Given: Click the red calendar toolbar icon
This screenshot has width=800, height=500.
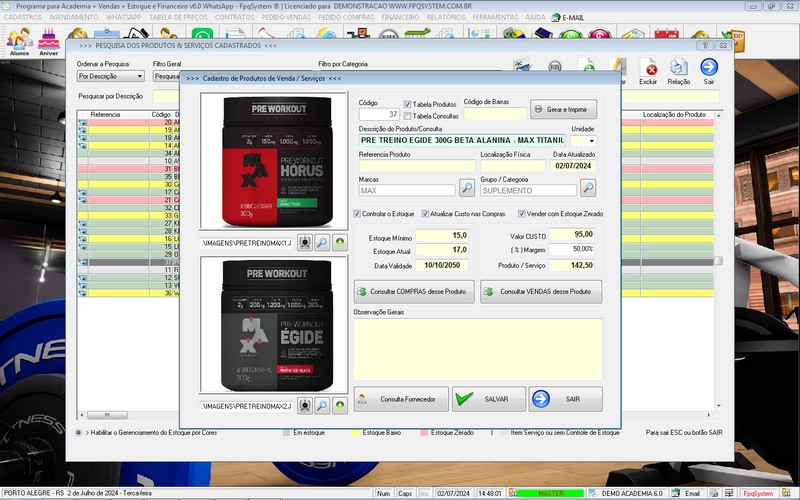Looking at the screenshot, I should pos(666,34).
